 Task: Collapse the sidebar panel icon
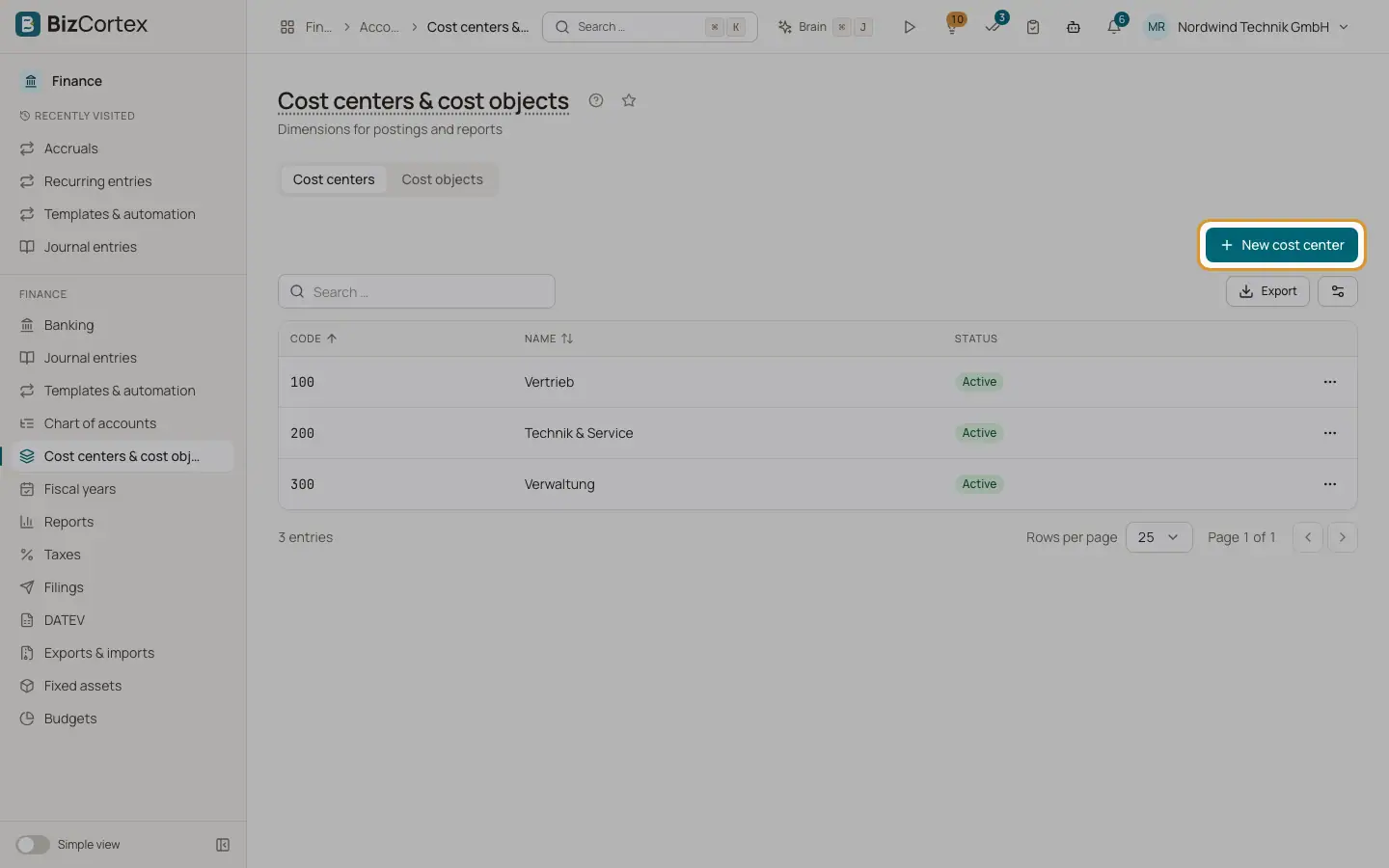click(x=223, y=845)
